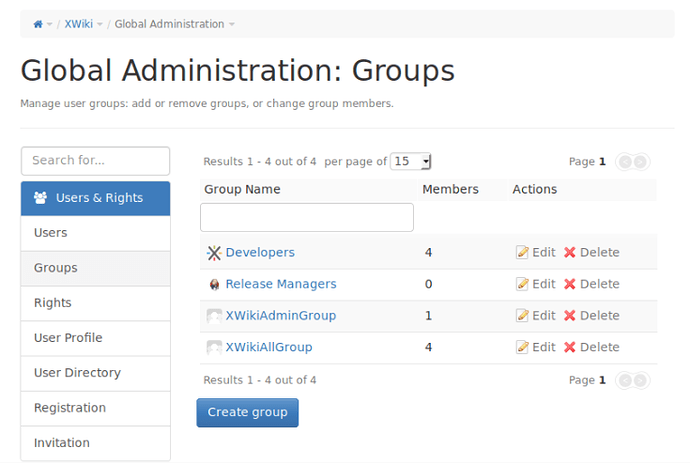Click page number 1 in bottom pagination
This screenshot has height=464, width=690.
(602, 380)
